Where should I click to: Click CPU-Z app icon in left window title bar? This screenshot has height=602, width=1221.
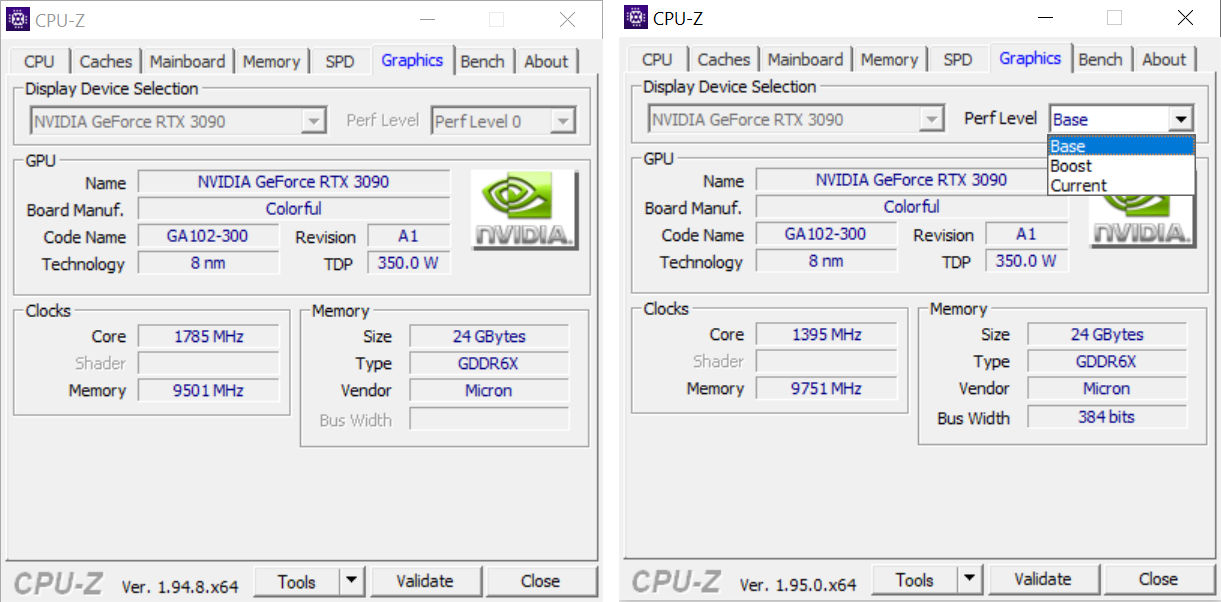[x=18, y=19]
